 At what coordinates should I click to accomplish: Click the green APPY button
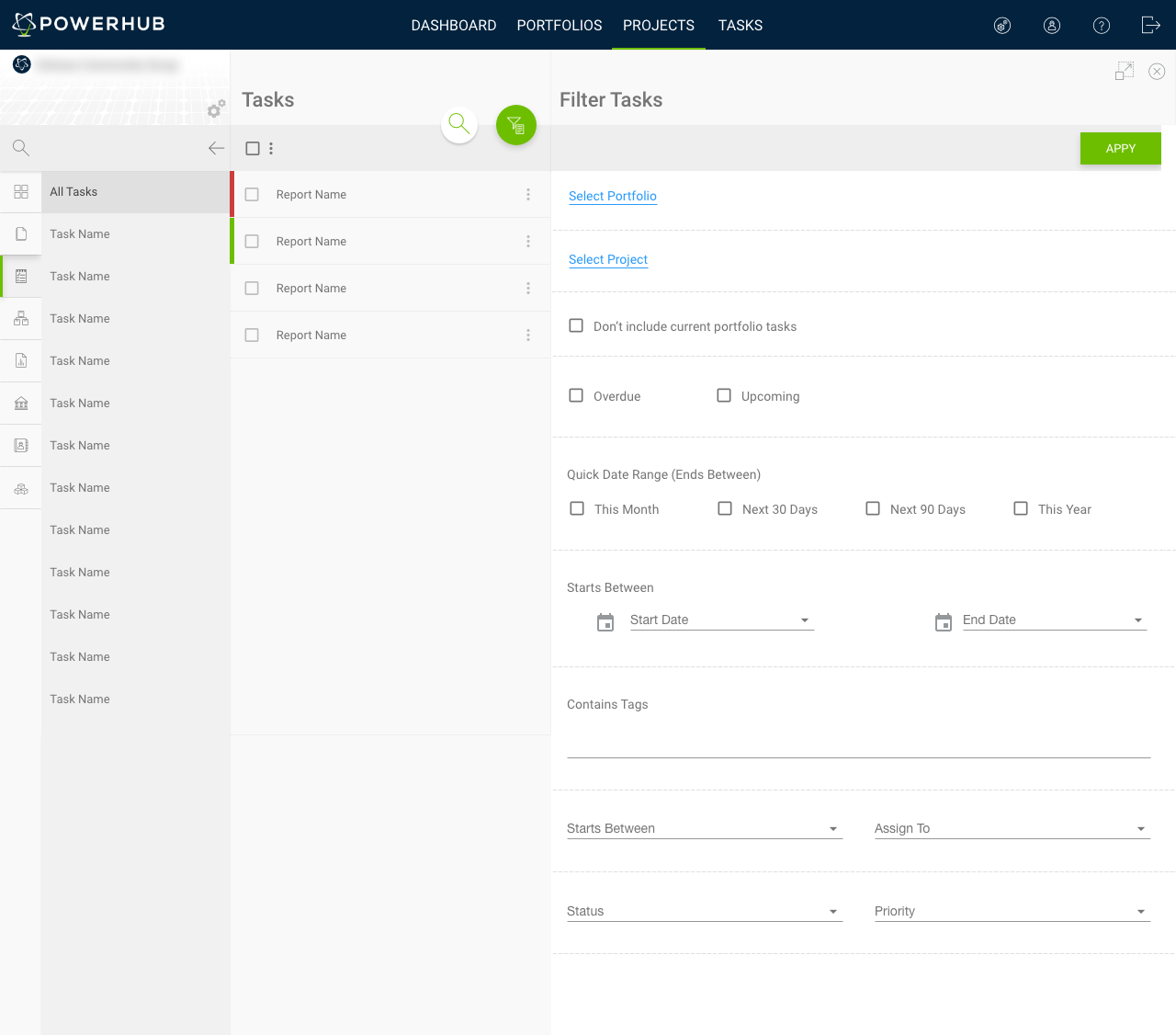coord(1121,148)
